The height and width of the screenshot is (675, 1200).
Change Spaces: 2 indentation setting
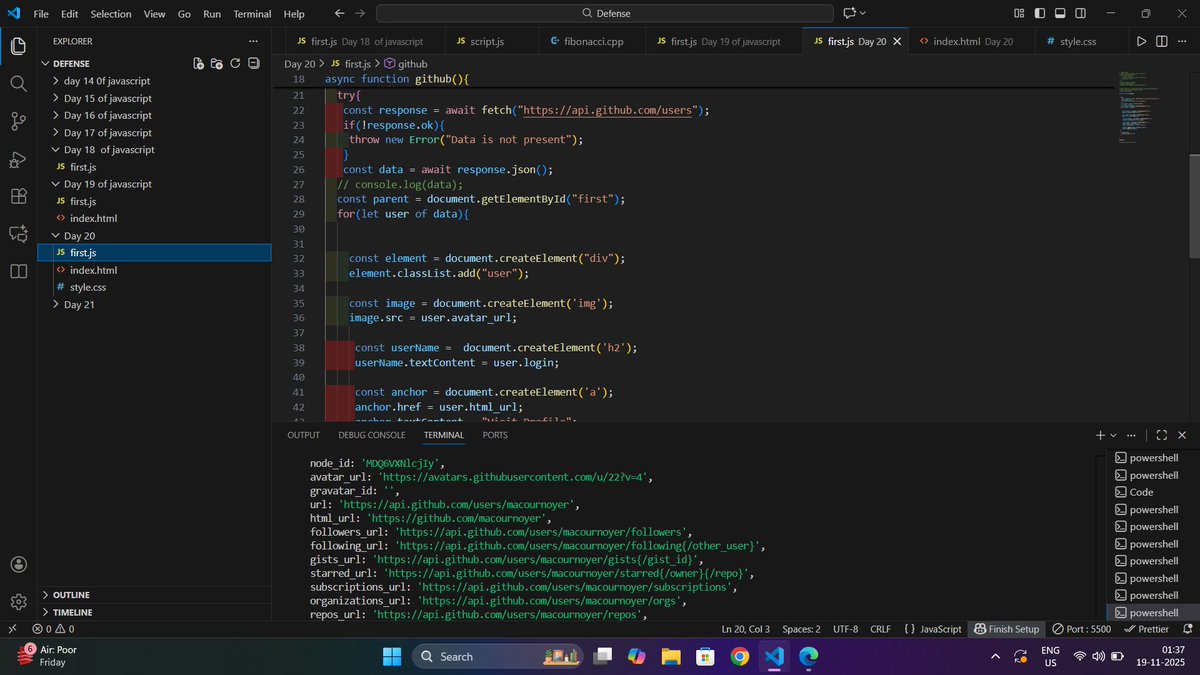(801, 629)
